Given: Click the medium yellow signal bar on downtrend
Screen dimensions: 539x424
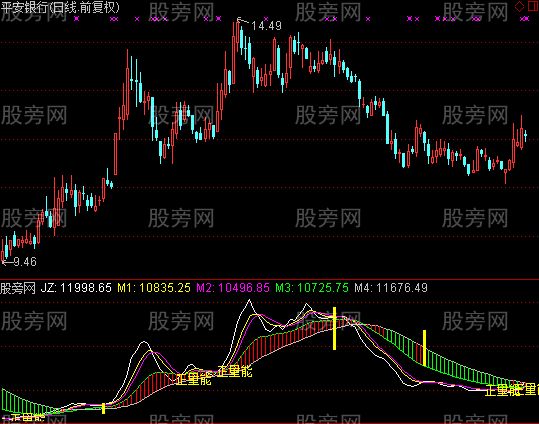Looking at the screenshot, I should coord(425,348).
